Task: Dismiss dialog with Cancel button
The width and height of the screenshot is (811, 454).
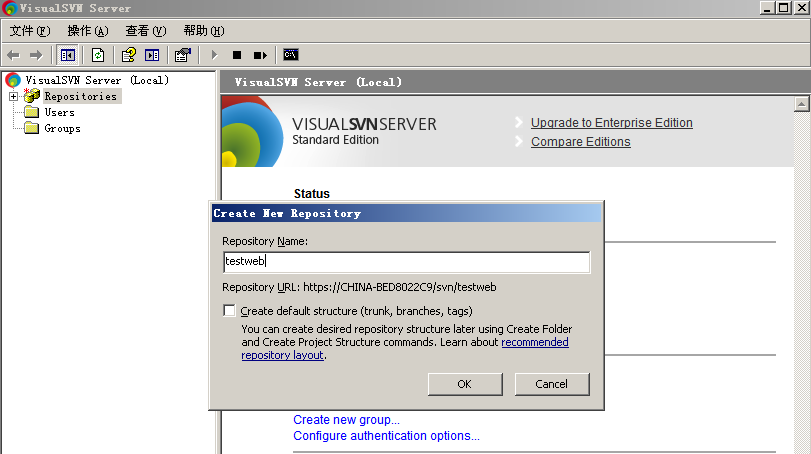Action: [x=551, y=384]
